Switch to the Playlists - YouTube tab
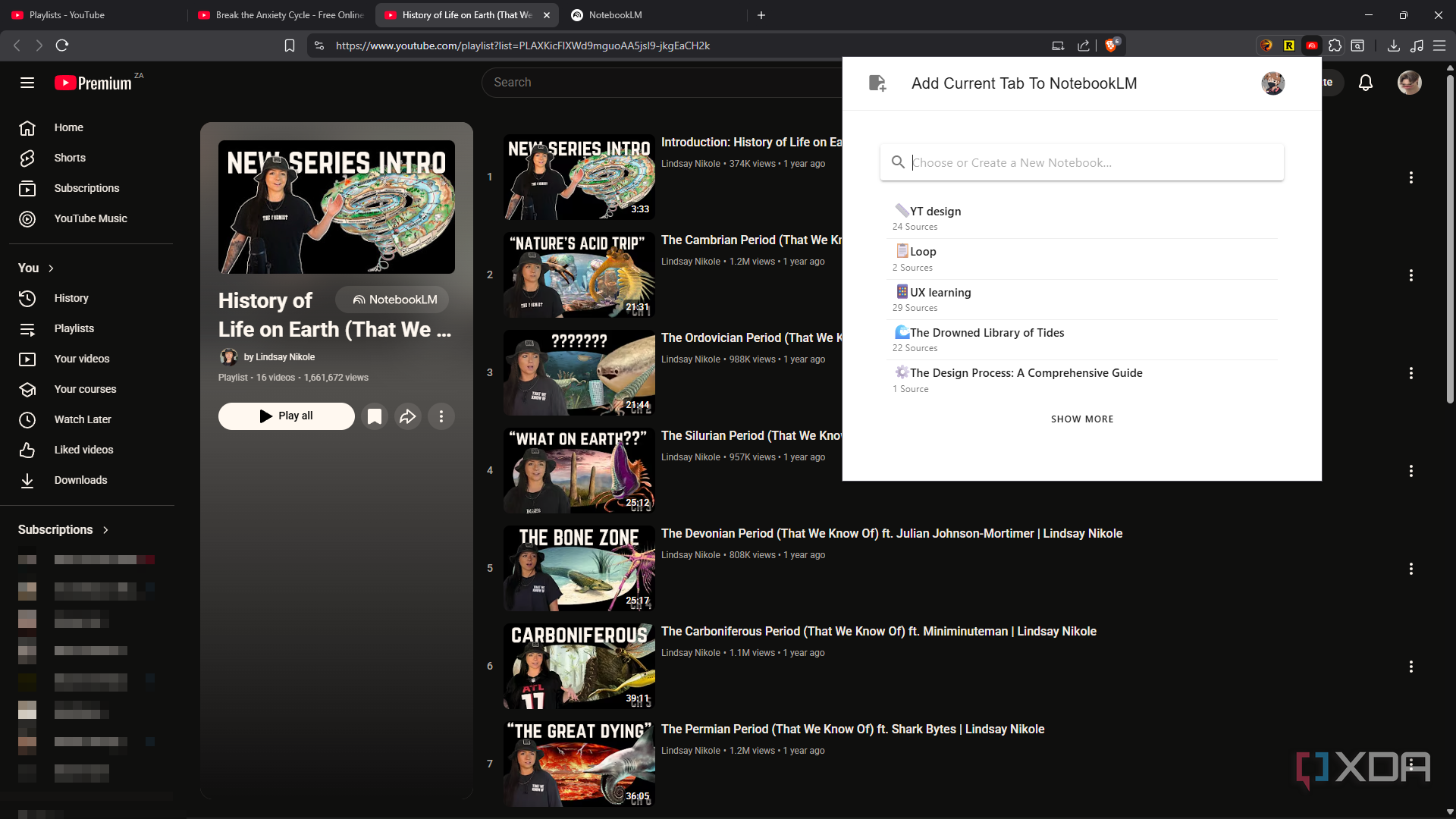1456x819 pixels. click(x=94, y=15)
